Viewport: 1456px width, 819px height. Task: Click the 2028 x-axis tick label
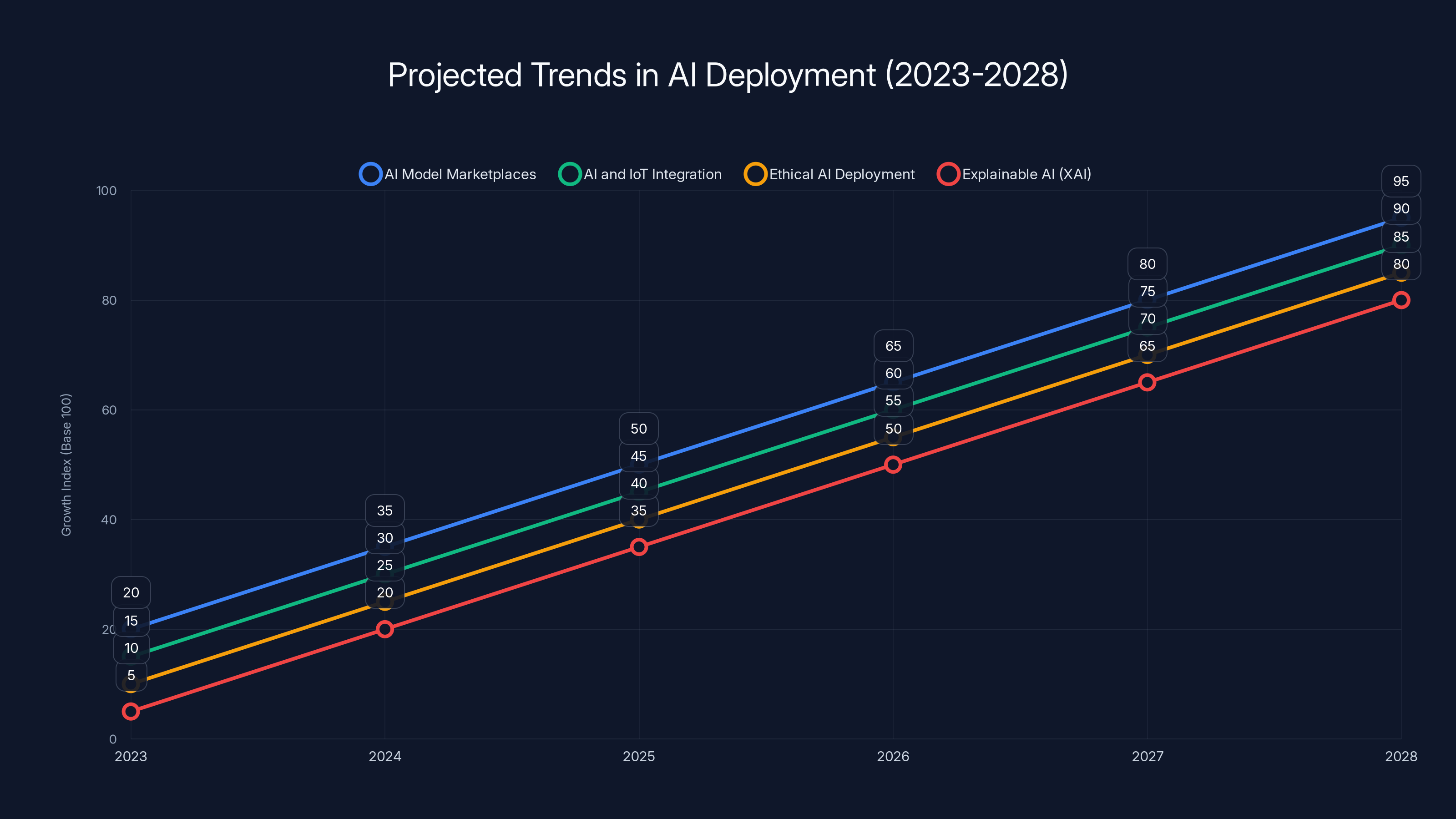[1401, 756]
